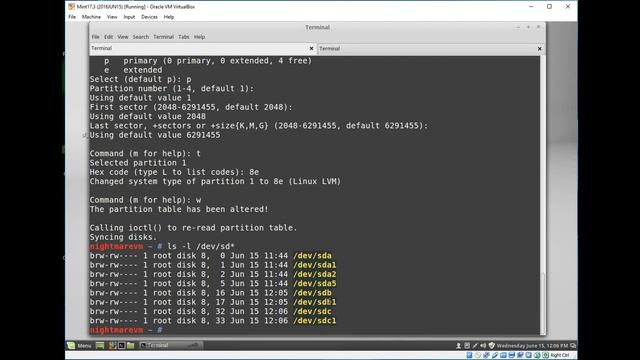
Task: Click the show desktop icon in the panel
Action: (100, 346)
